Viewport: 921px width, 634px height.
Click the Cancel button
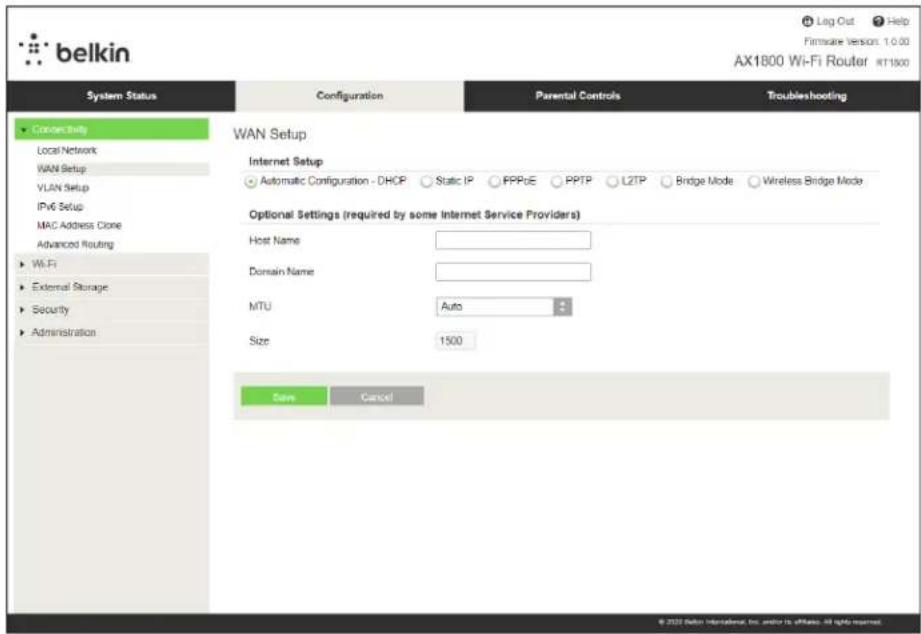[377, 397]
